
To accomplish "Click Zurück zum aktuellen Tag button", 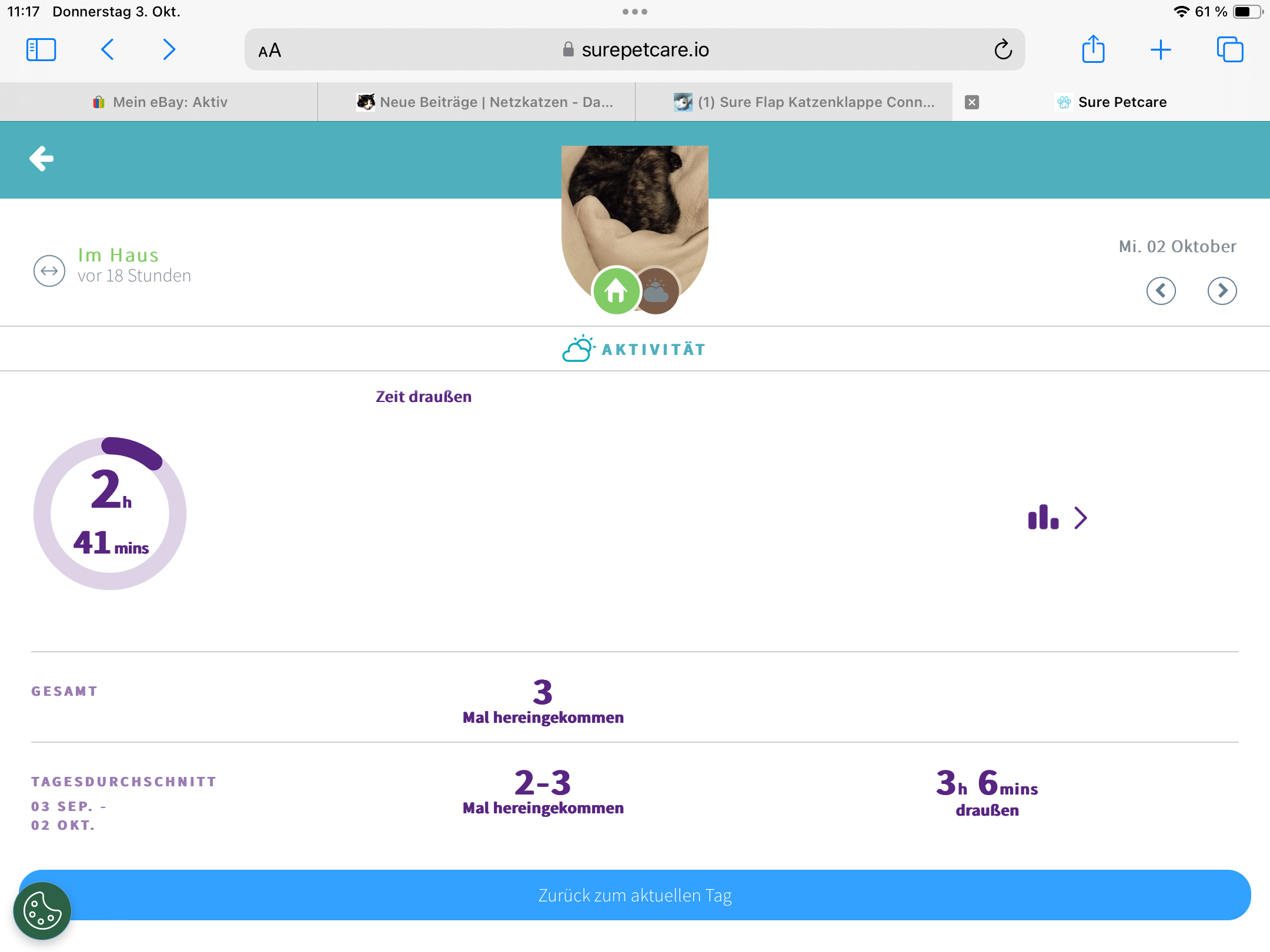I will (x=635, y=895).
